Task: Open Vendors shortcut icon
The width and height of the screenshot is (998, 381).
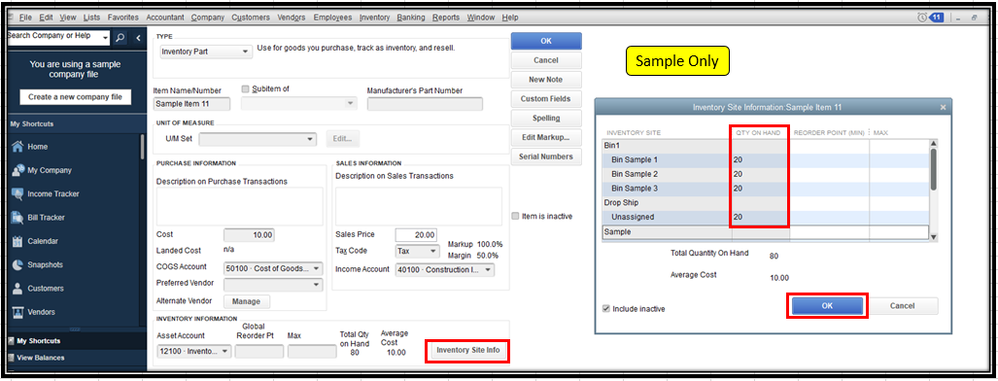Action: 18,312
